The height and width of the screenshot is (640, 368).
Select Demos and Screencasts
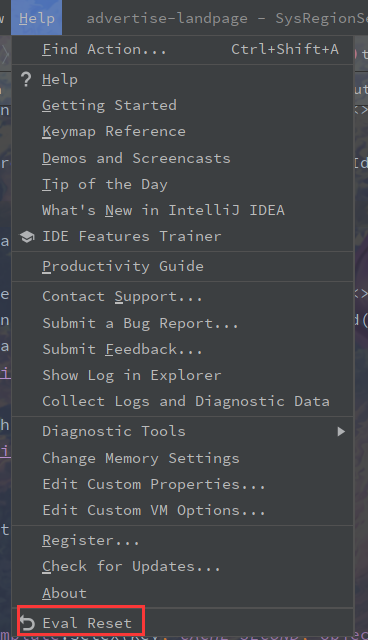coord(182,158)
